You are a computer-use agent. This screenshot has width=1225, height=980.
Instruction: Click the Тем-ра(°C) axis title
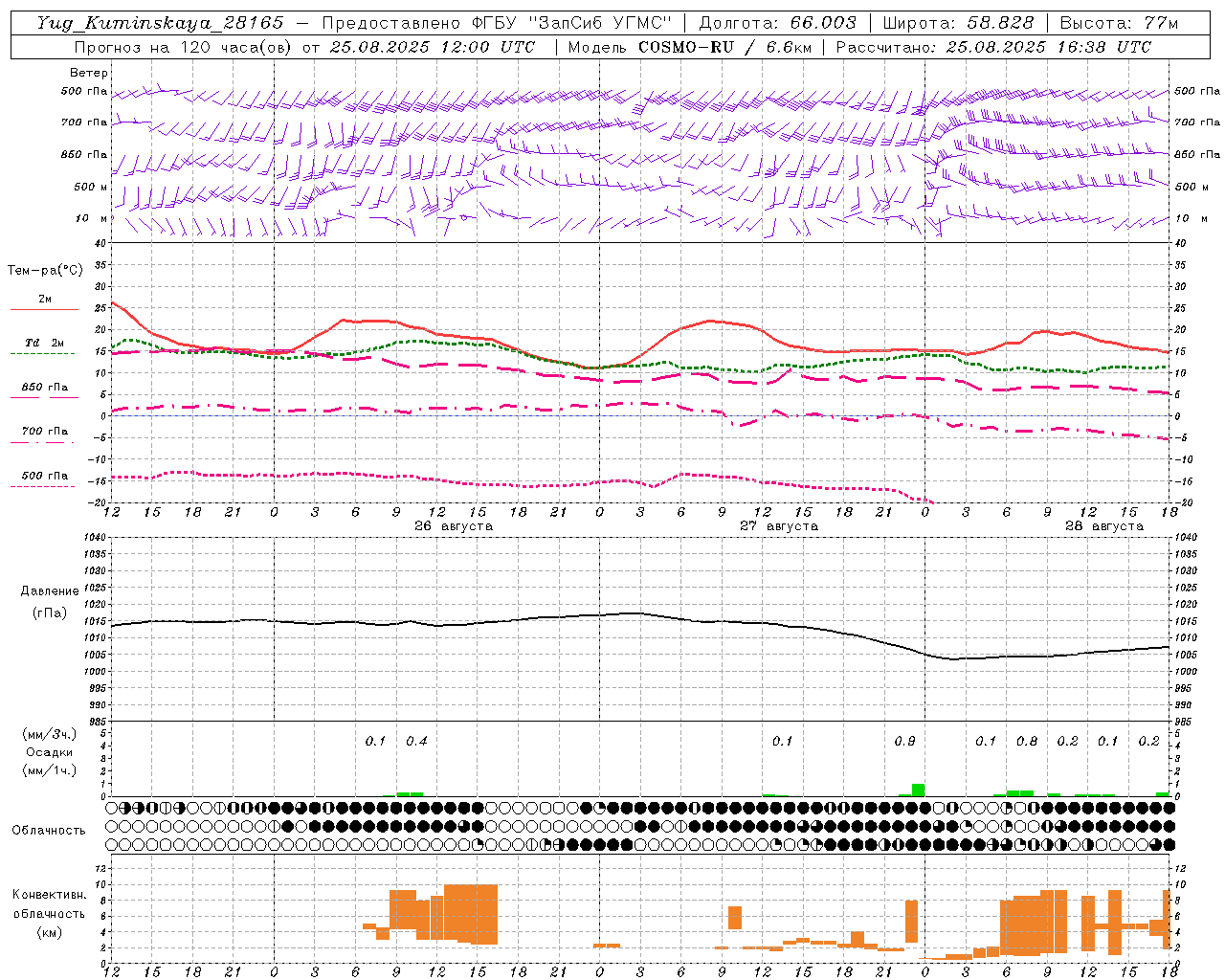point(45,271)
